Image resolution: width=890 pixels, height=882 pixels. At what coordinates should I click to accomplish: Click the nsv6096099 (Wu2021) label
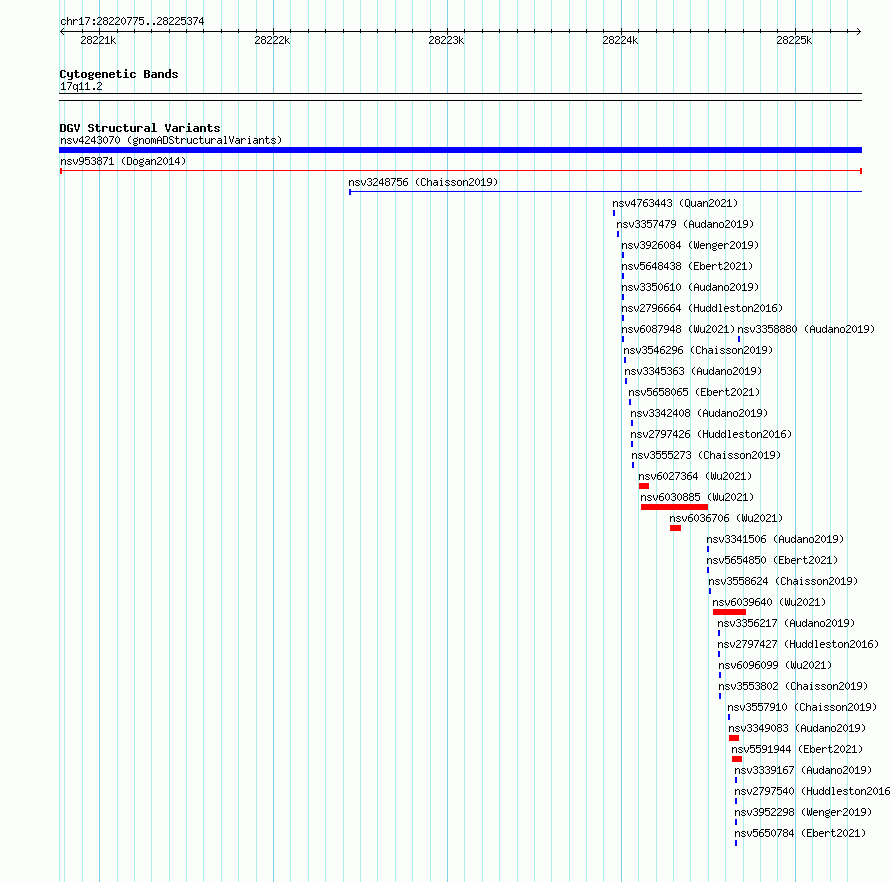point(775,665)
